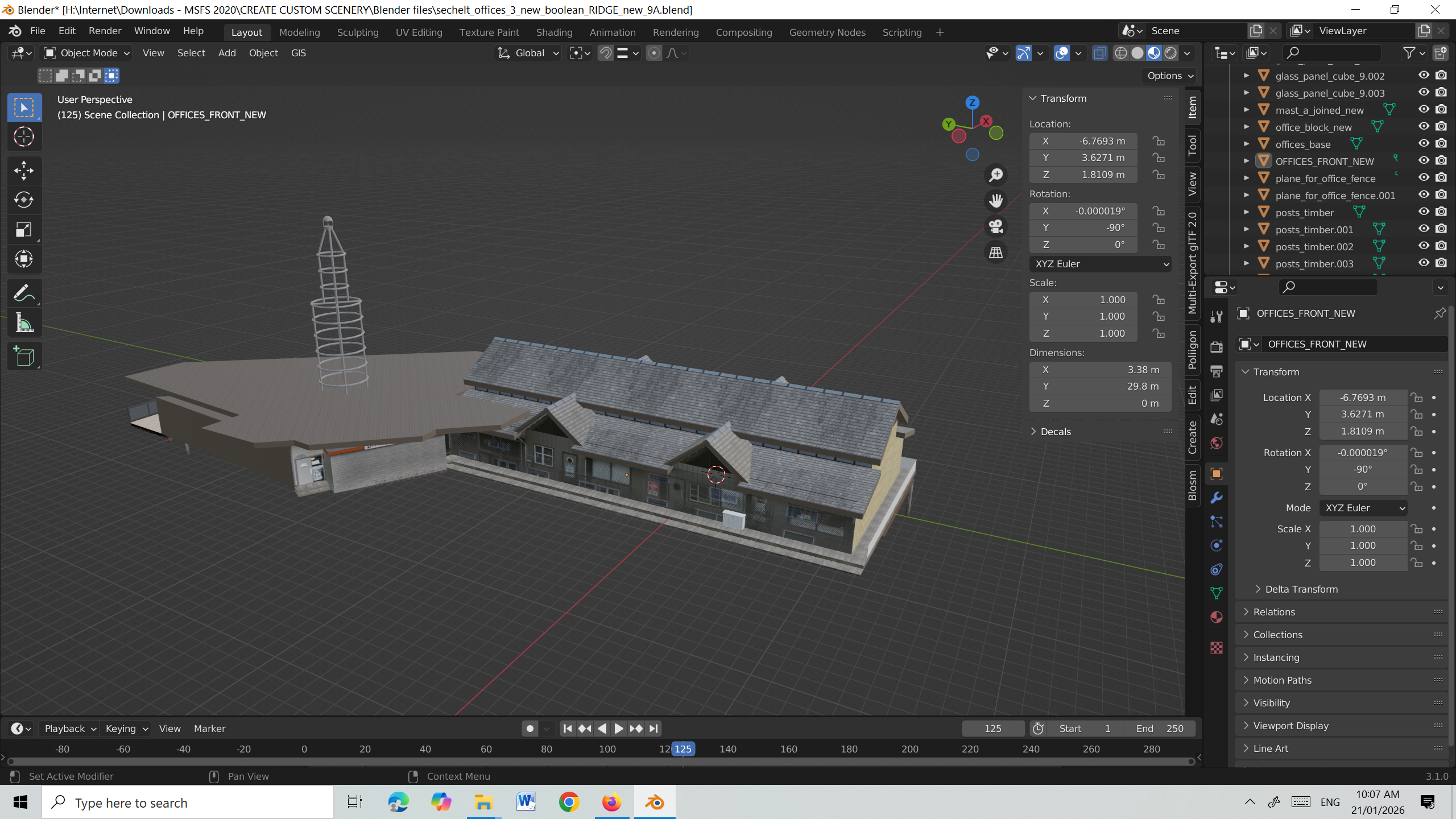The width and height of the screenshot is (1456, 819).
Task: Select the Move tool in toolbar
Action: (x=24, y=169)
